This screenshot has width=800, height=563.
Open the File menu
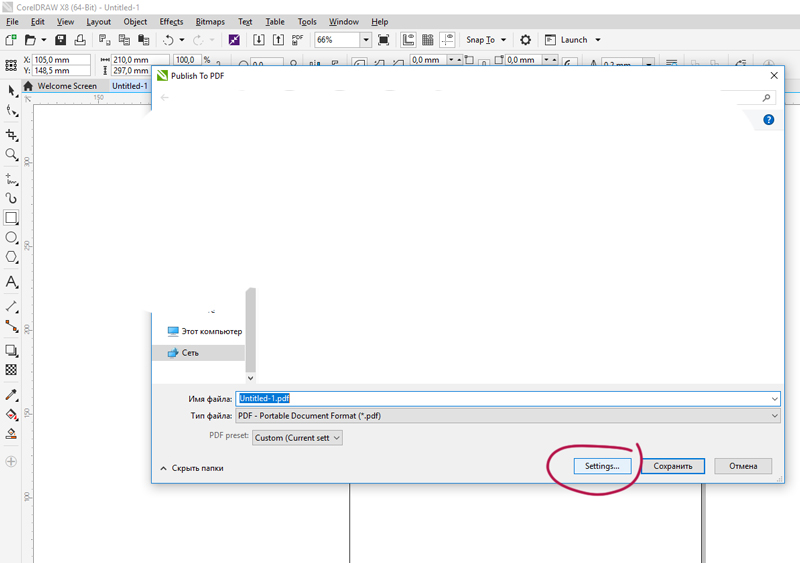(x=12, y=21)
